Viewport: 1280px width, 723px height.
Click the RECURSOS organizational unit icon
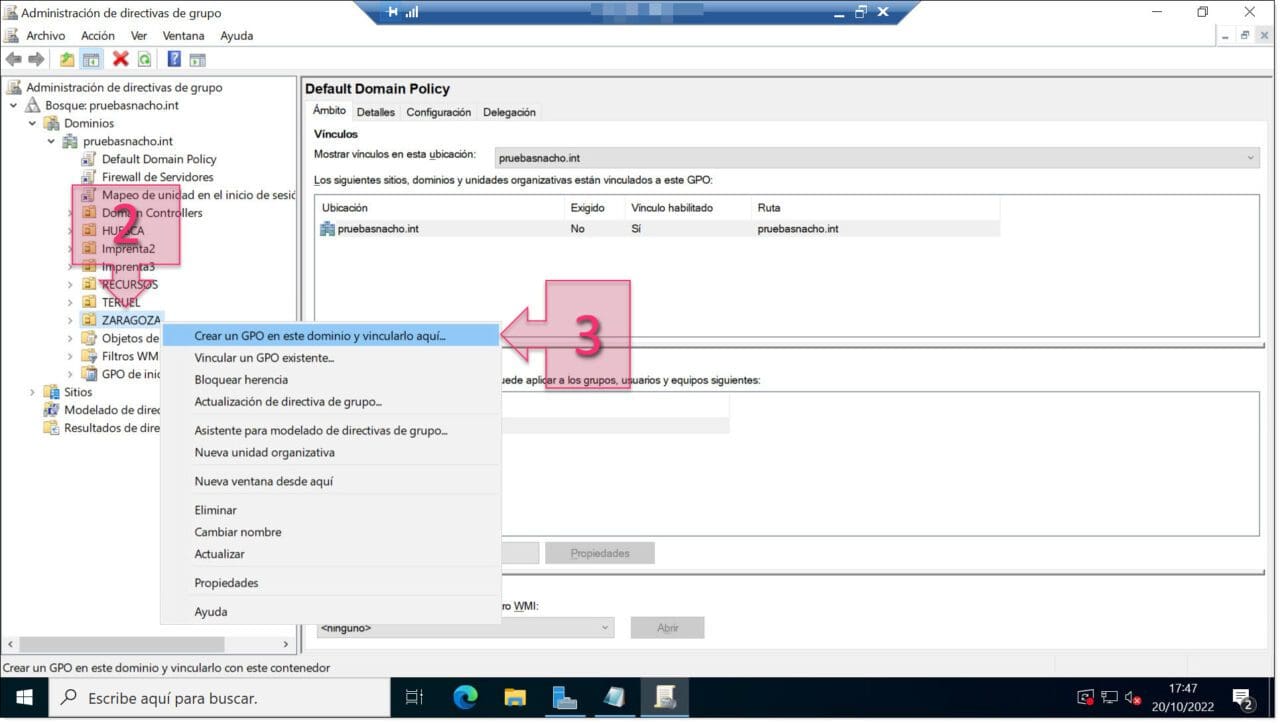coord(89,284)
